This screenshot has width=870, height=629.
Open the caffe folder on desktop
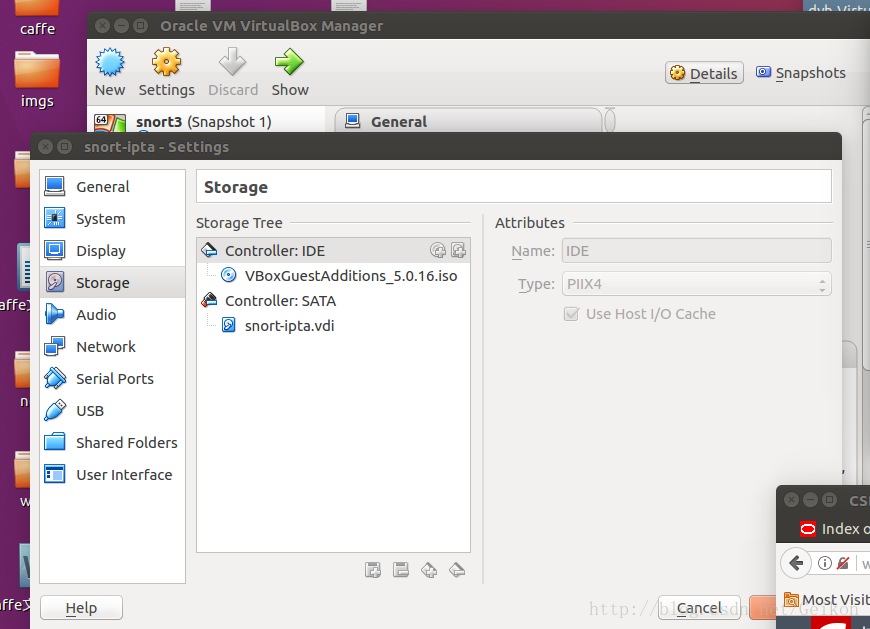[x=37, y=18]
